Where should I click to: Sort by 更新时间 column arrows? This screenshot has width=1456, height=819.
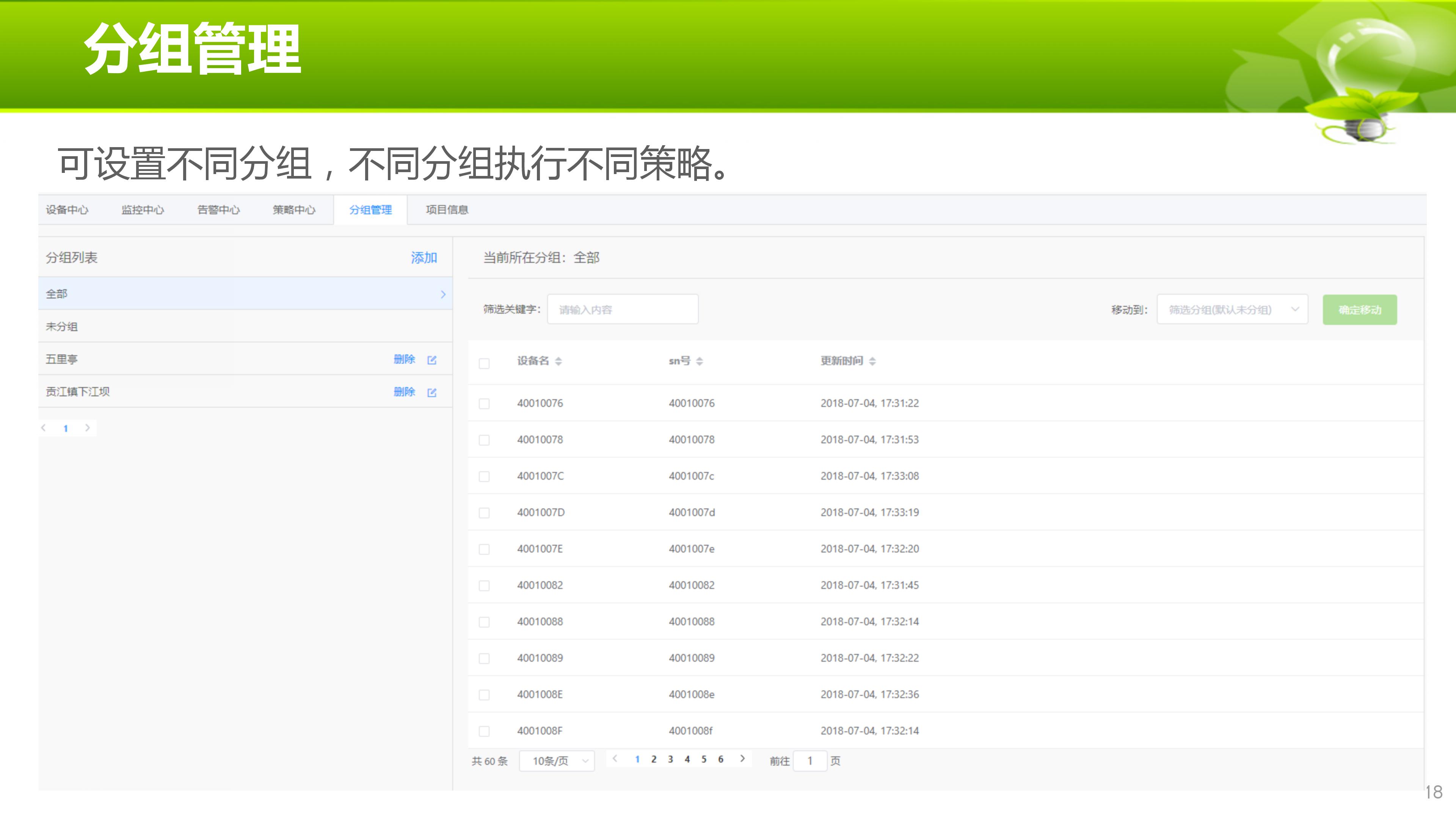[x=872, y=361]
